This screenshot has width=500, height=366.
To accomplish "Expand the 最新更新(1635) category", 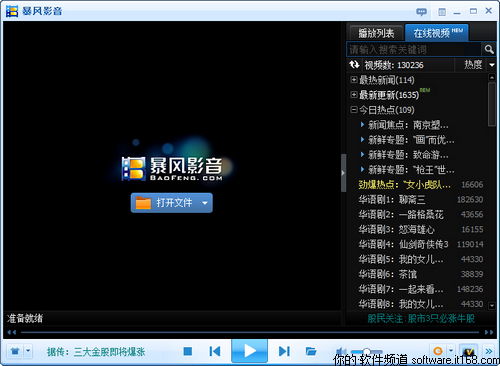I will pyautogui.click(x=354, y=95).
